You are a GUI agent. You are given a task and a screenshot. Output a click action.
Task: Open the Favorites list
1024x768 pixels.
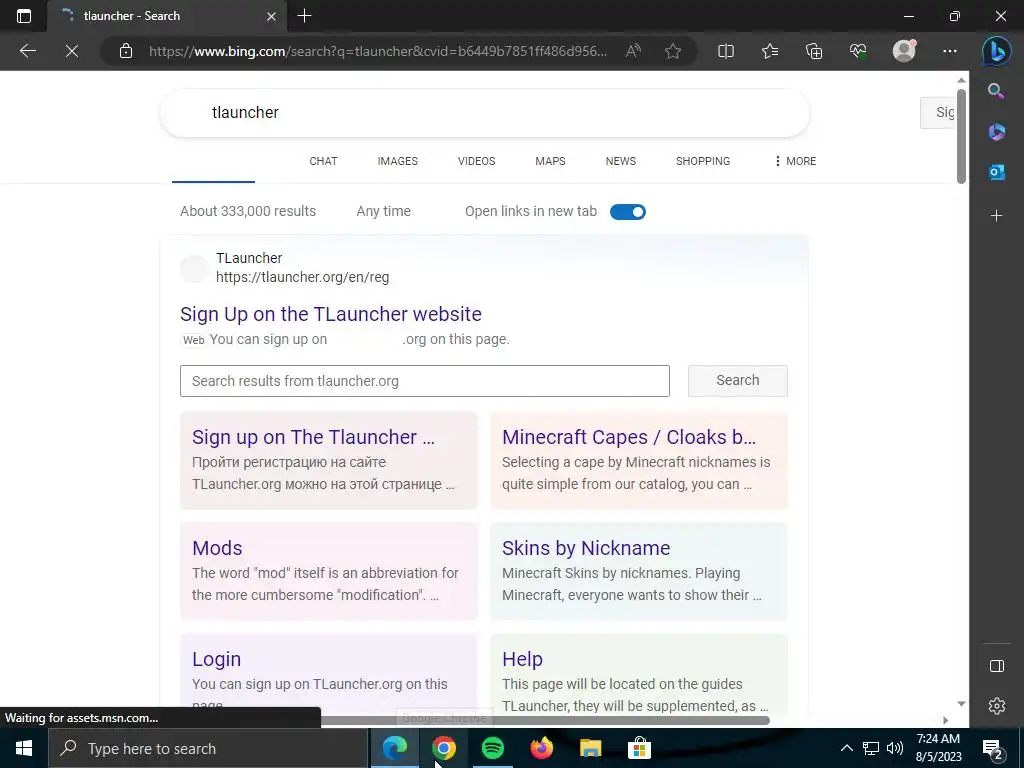click(x=770, y=51)
